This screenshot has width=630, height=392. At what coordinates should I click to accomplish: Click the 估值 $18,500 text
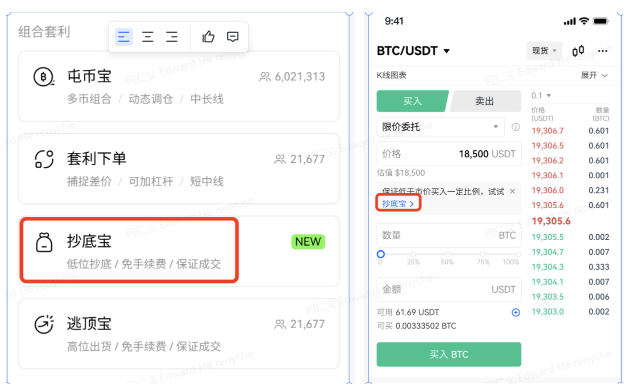(401, 173)
